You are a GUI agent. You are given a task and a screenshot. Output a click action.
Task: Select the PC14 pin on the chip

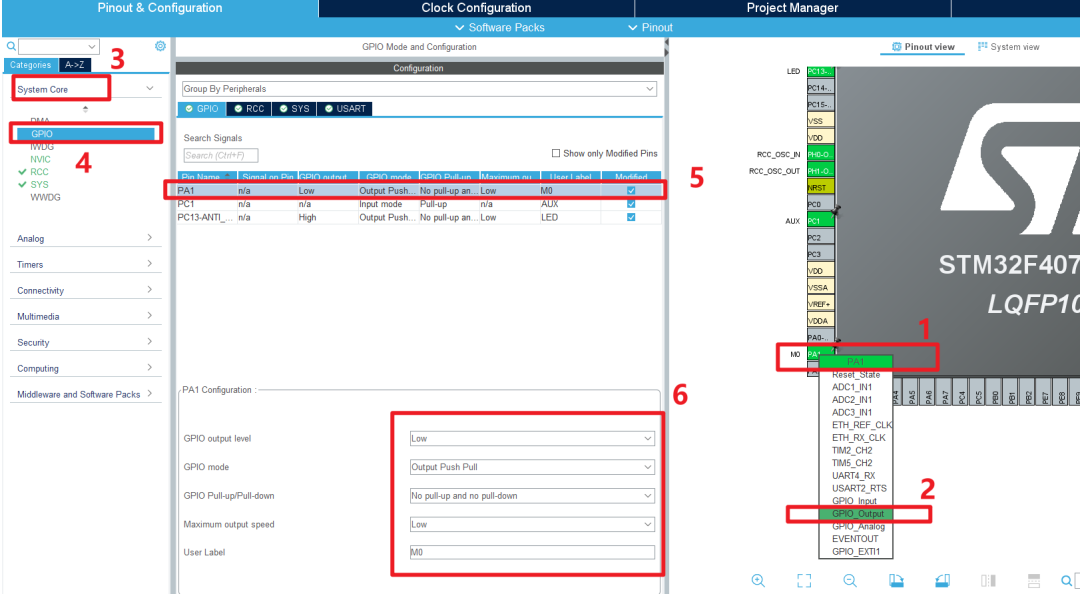click(820, 88)
